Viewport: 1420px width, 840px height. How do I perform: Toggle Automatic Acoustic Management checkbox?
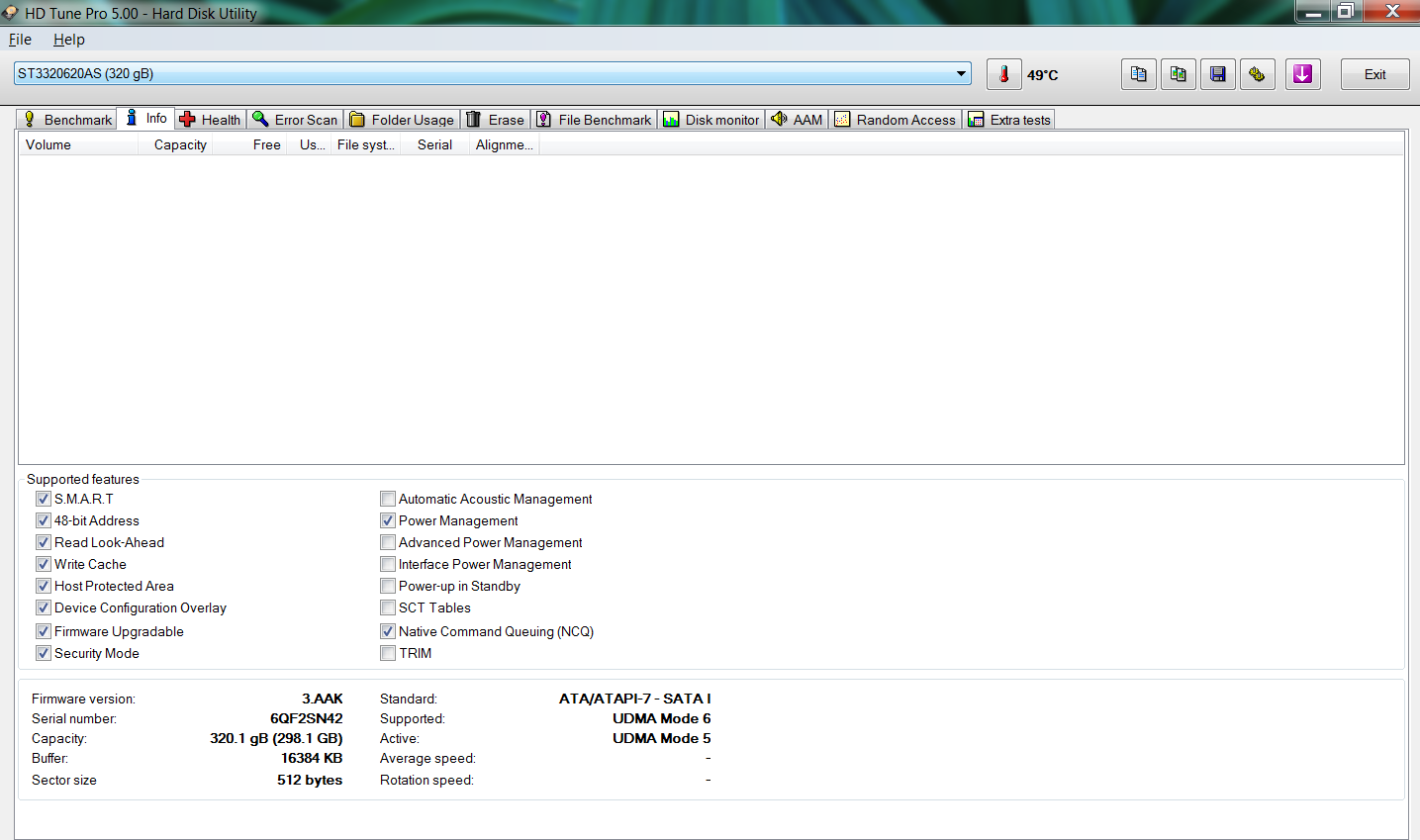[388, 499]
